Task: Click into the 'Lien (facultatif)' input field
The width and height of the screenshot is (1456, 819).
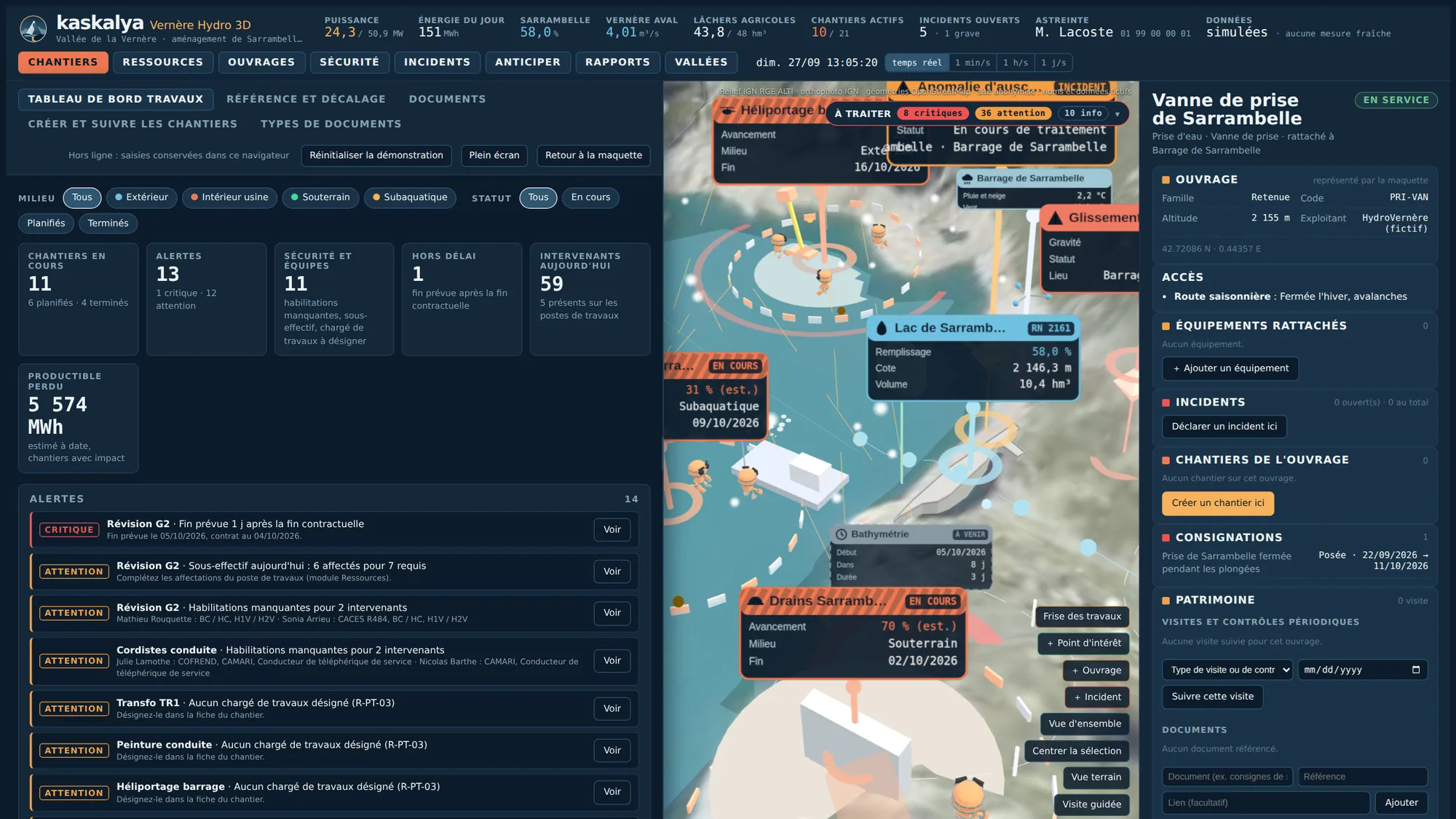Action: pos(1266,803)
